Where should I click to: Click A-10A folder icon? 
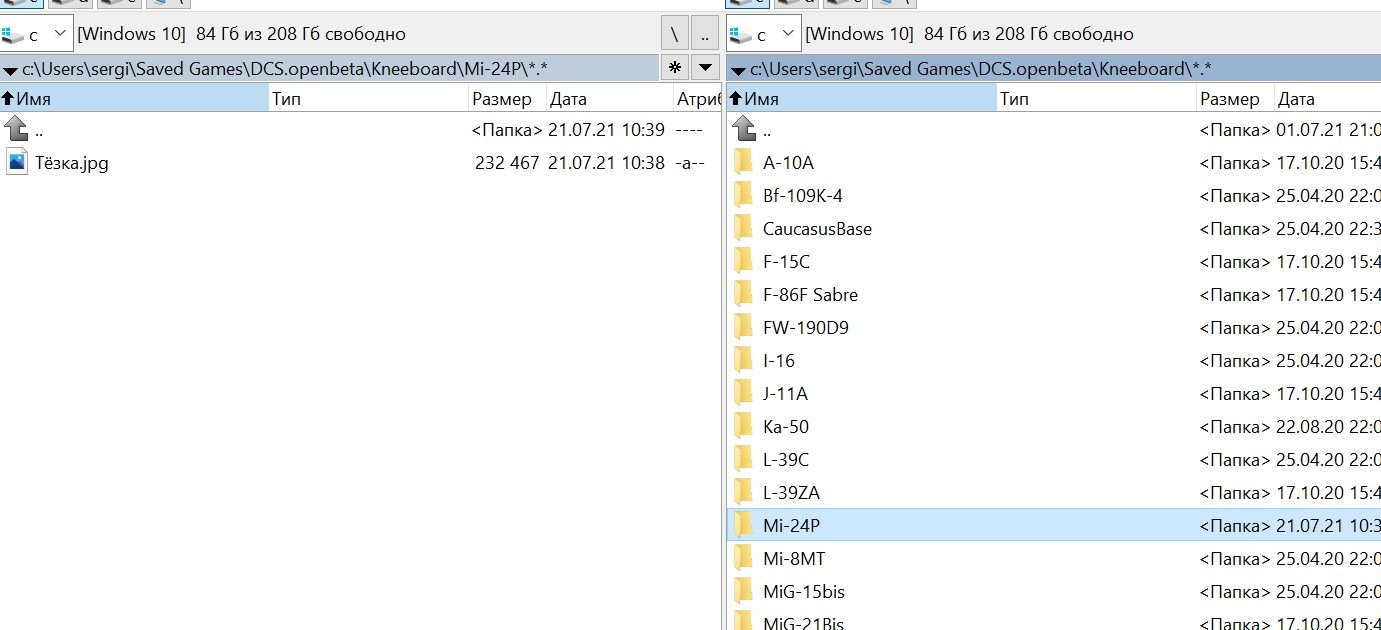tap(743, 162)
